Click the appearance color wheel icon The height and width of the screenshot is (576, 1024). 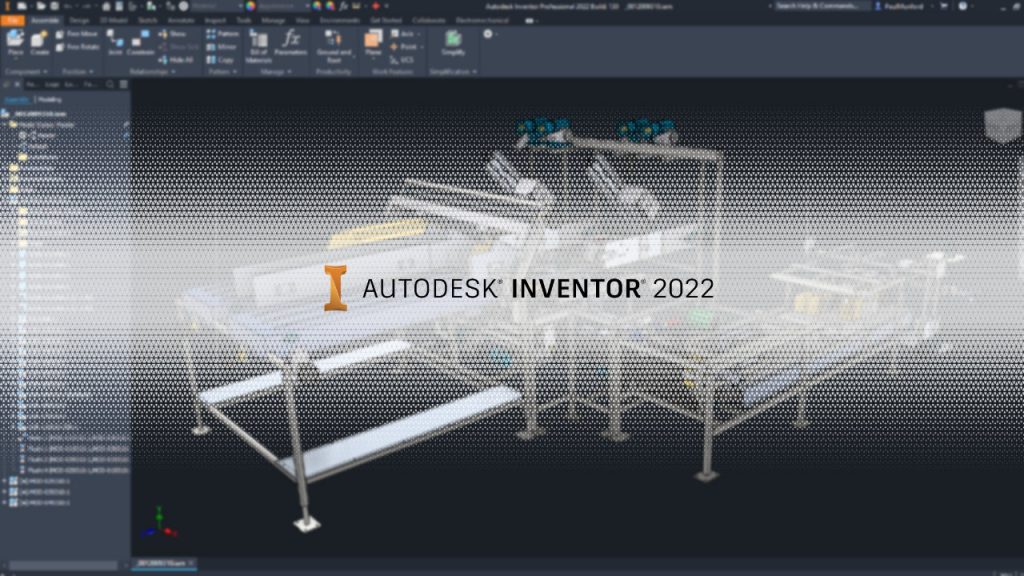click(x=251, y=7)
